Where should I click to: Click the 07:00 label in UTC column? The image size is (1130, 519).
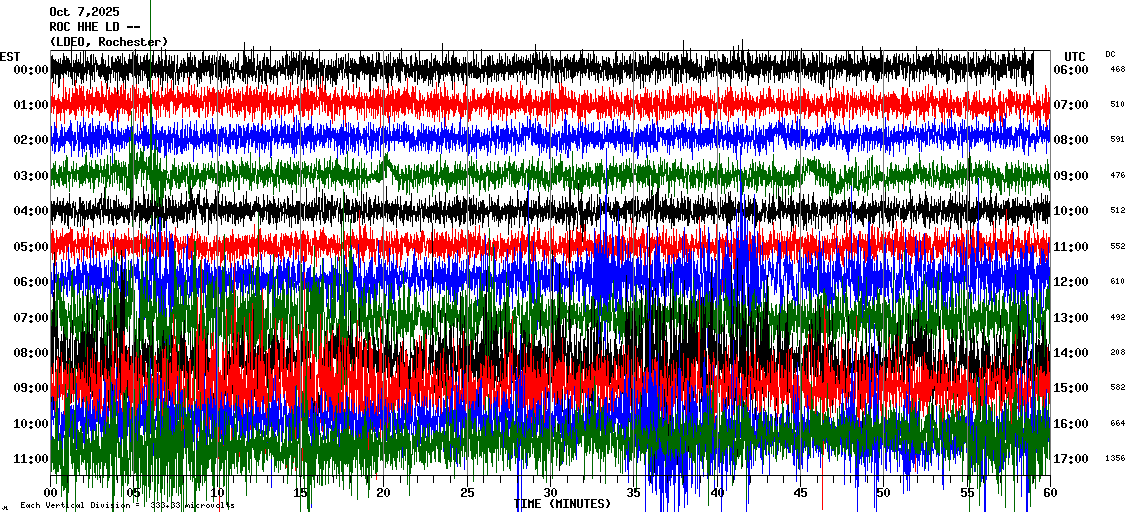click(1071, 105)
